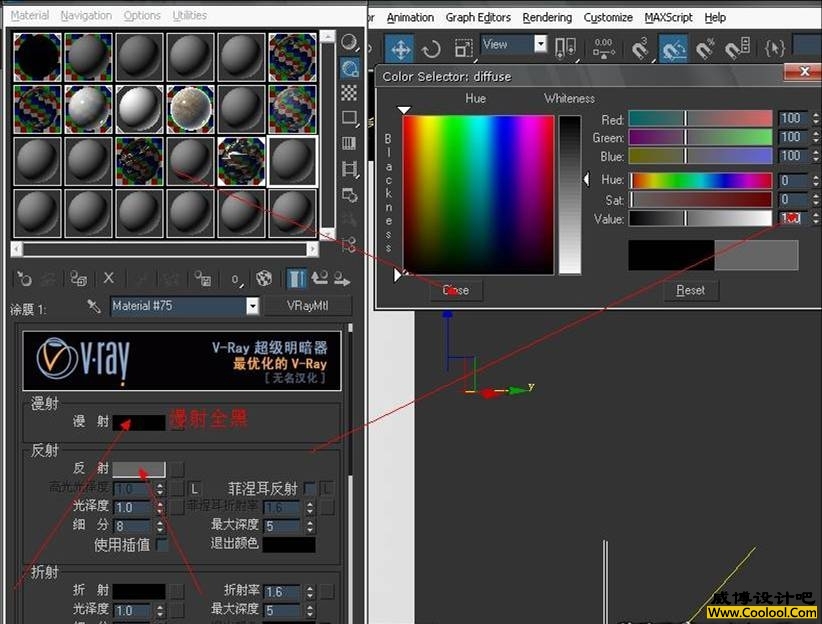Click the Go to Parent icon
The height and width of the screenshot is (624, 822).
[x=319, y=279]
